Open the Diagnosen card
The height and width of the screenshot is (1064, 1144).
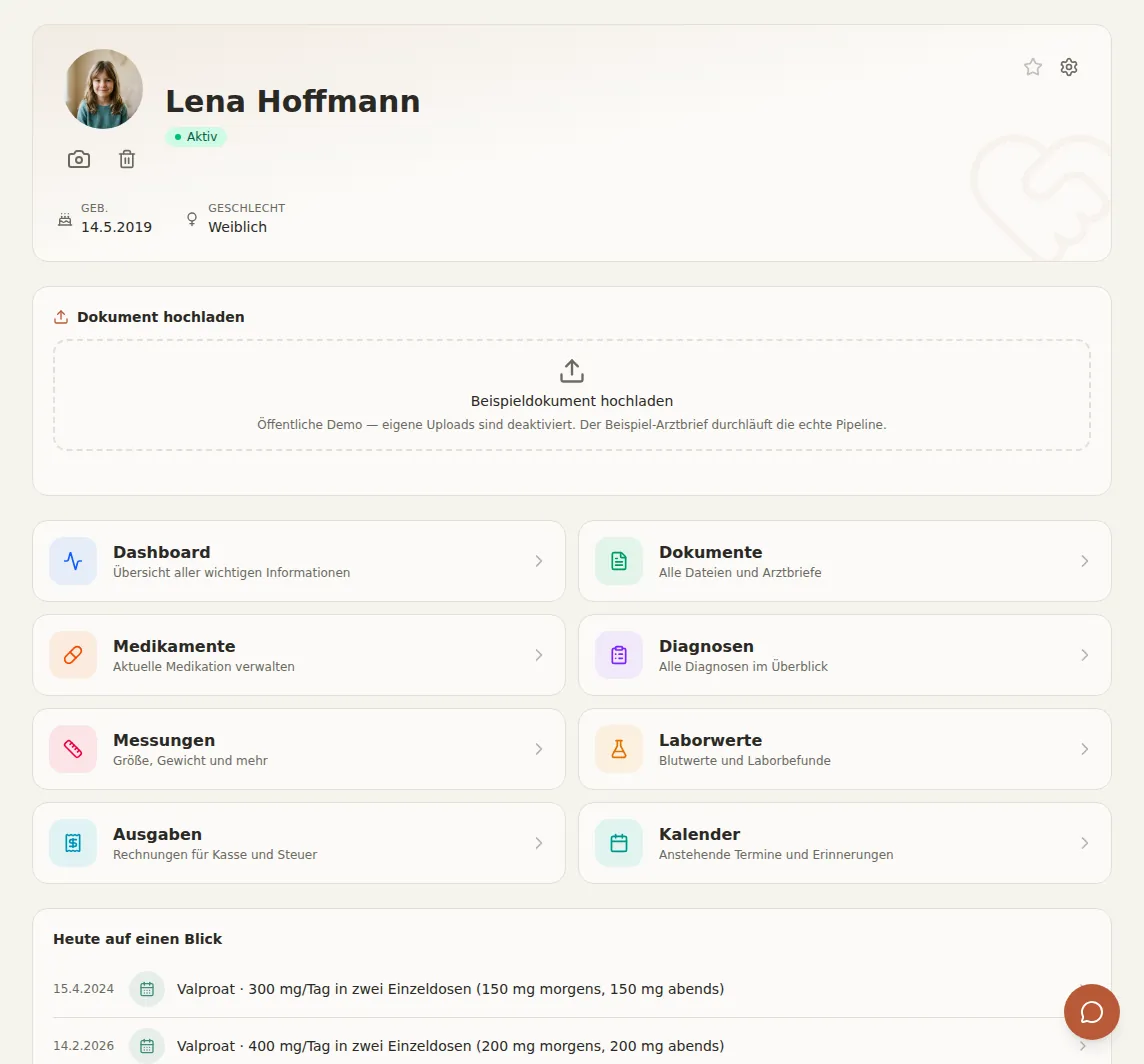coord(845,655)
